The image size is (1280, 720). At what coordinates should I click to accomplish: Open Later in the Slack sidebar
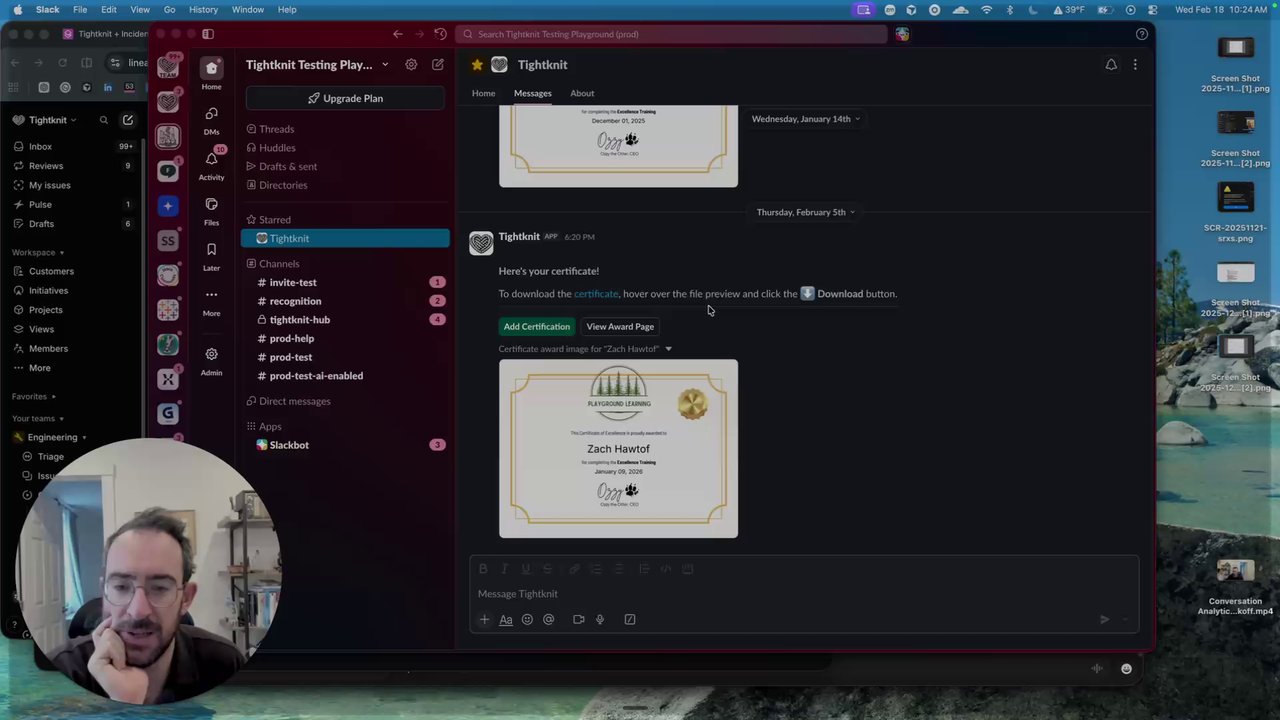211,256
